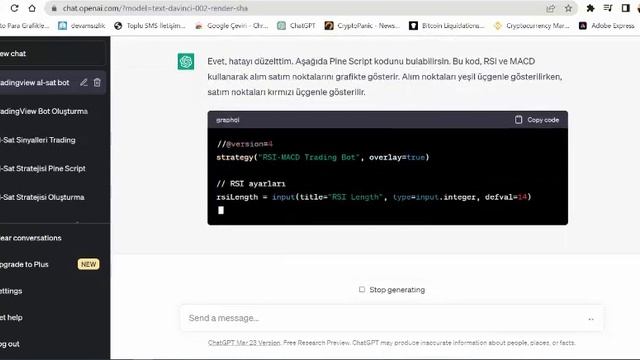Stop generating the response

(392, 290)
